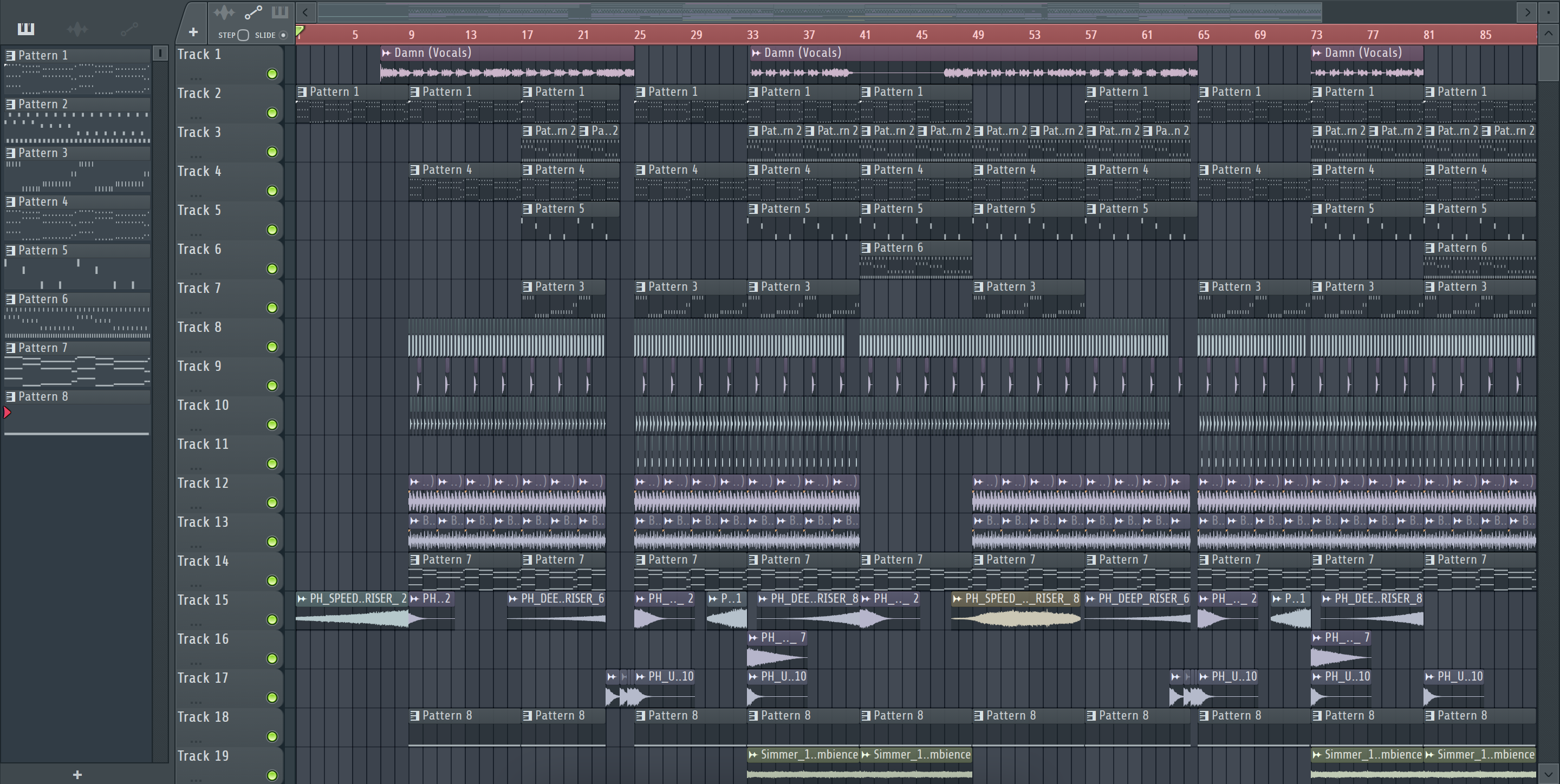Open Track 11 options dots
Image resolution: width=1560 pixels, height=784 pixels.
(195, 468)
